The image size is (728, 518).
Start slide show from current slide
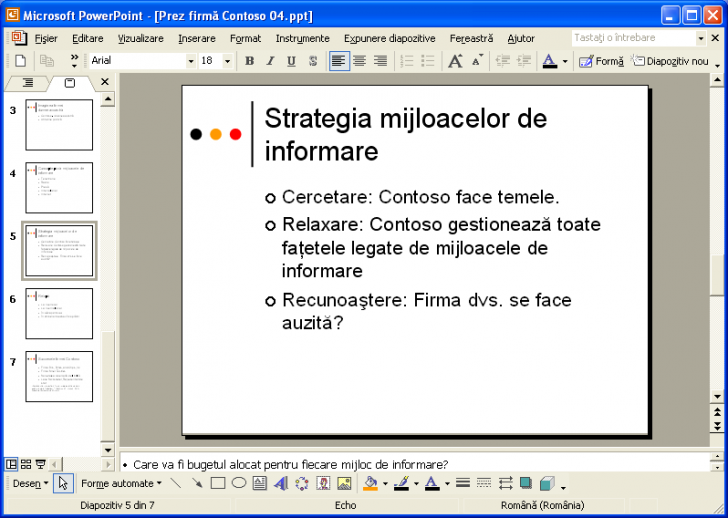pyautogui.click(x=40, y=464)
